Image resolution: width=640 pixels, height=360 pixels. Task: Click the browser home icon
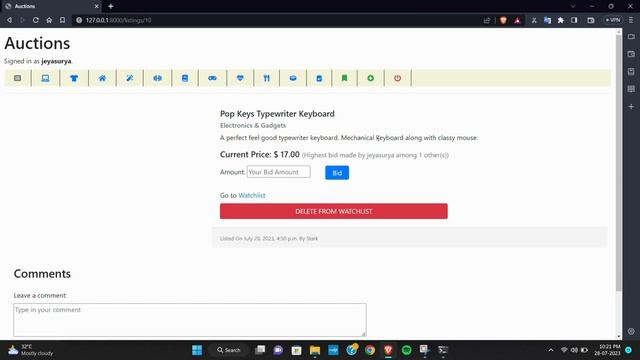click(49, 20)
